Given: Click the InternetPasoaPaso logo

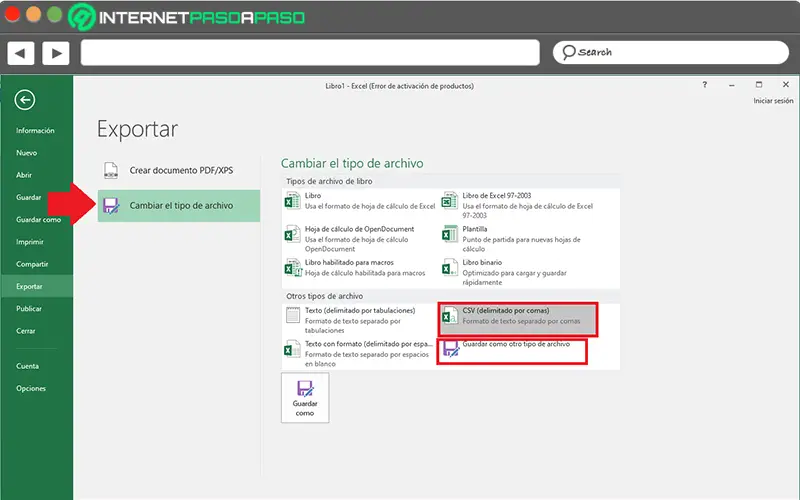Looking at the screenshot, I should tap(187, 17).
